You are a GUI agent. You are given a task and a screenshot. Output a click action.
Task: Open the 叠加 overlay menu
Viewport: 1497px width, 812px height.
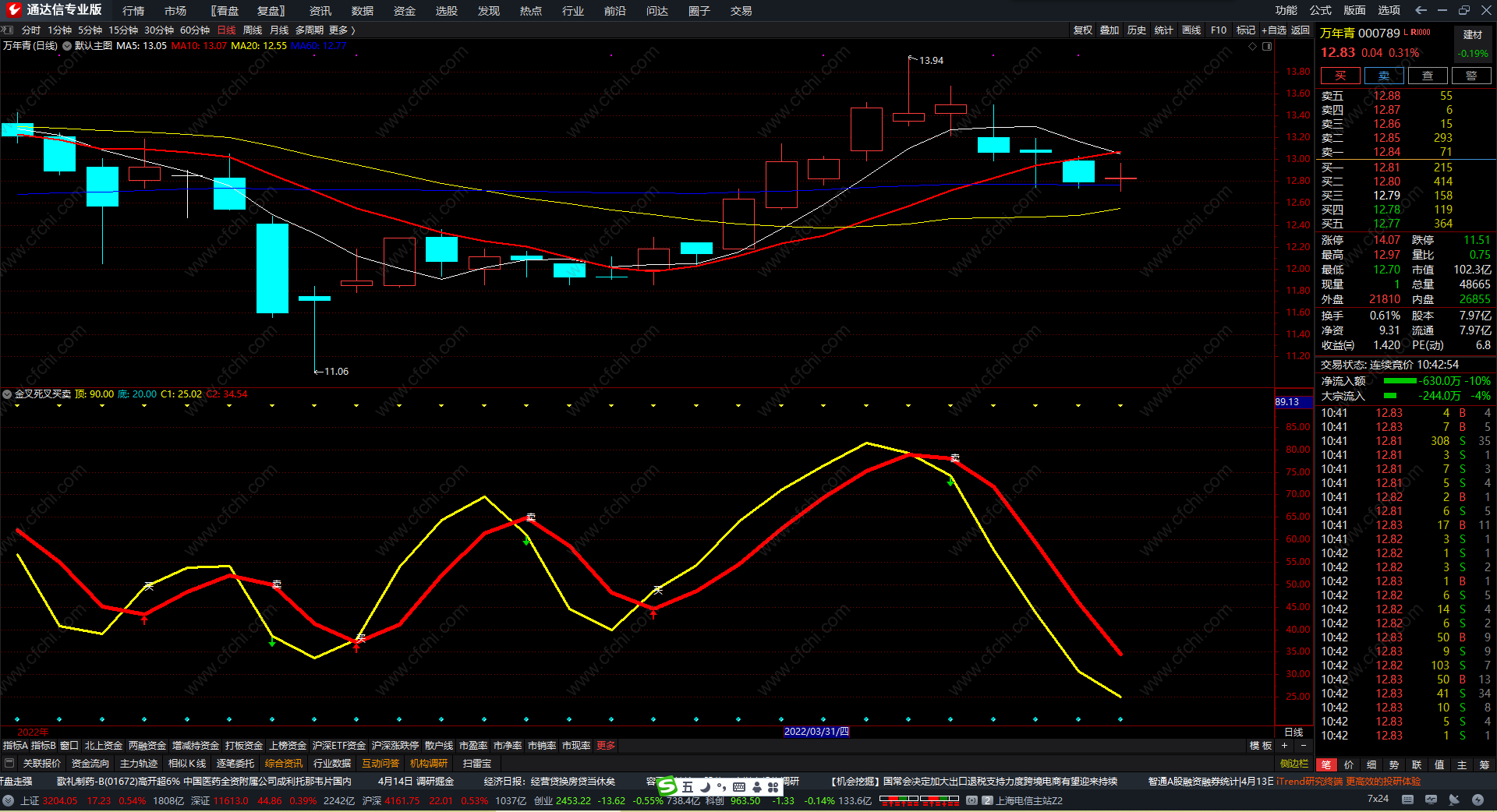click(1109, 30)
